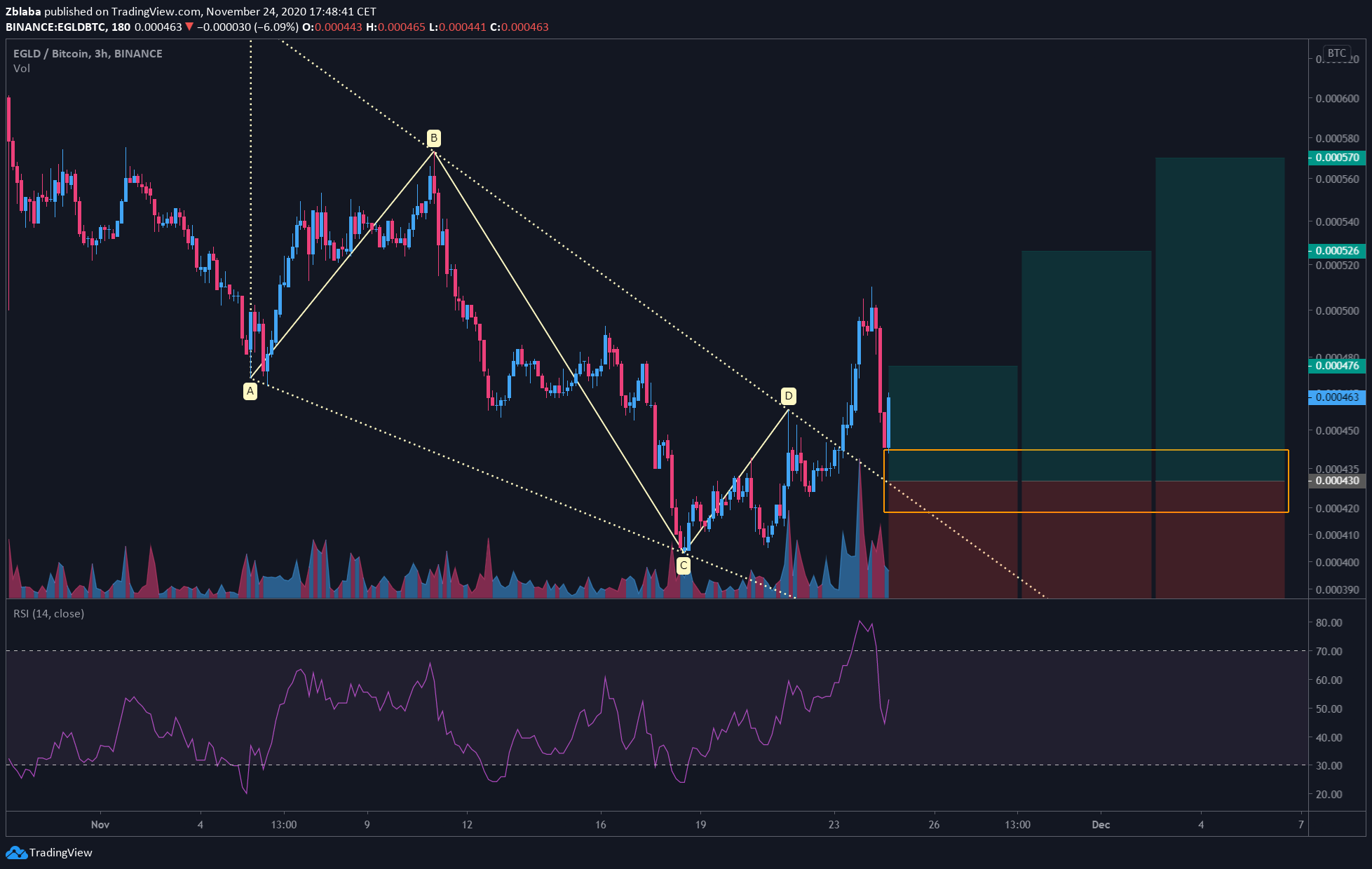This screenshot has width=1372, height=869.
Task: Click the 0.000570 target price label
Action: pos(1337,158)
